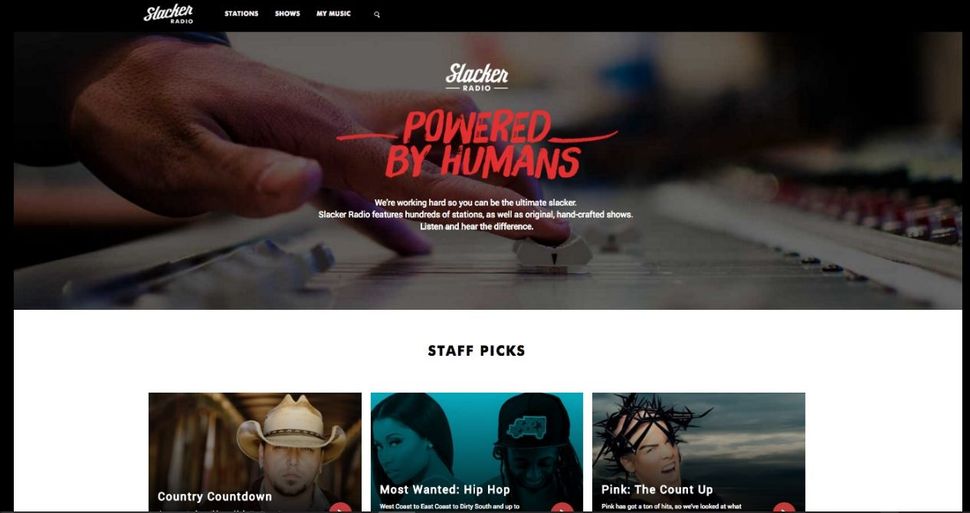The image size is (970, 513).
Task: Click the Slacker Radio hero banner logo
Action: [x=477, y=77]
